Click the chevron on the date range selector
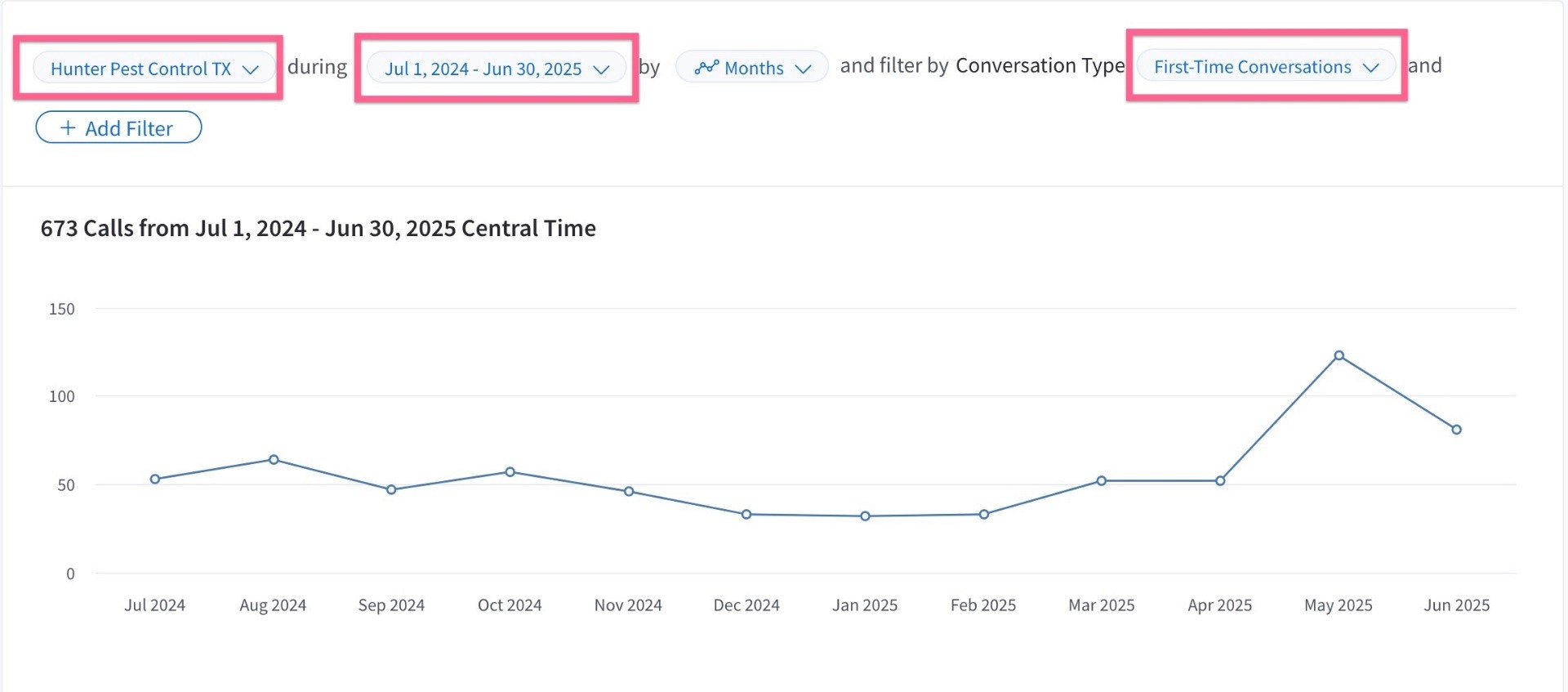Viewport: 1568px width, 692px height. [x=602, y=69]
